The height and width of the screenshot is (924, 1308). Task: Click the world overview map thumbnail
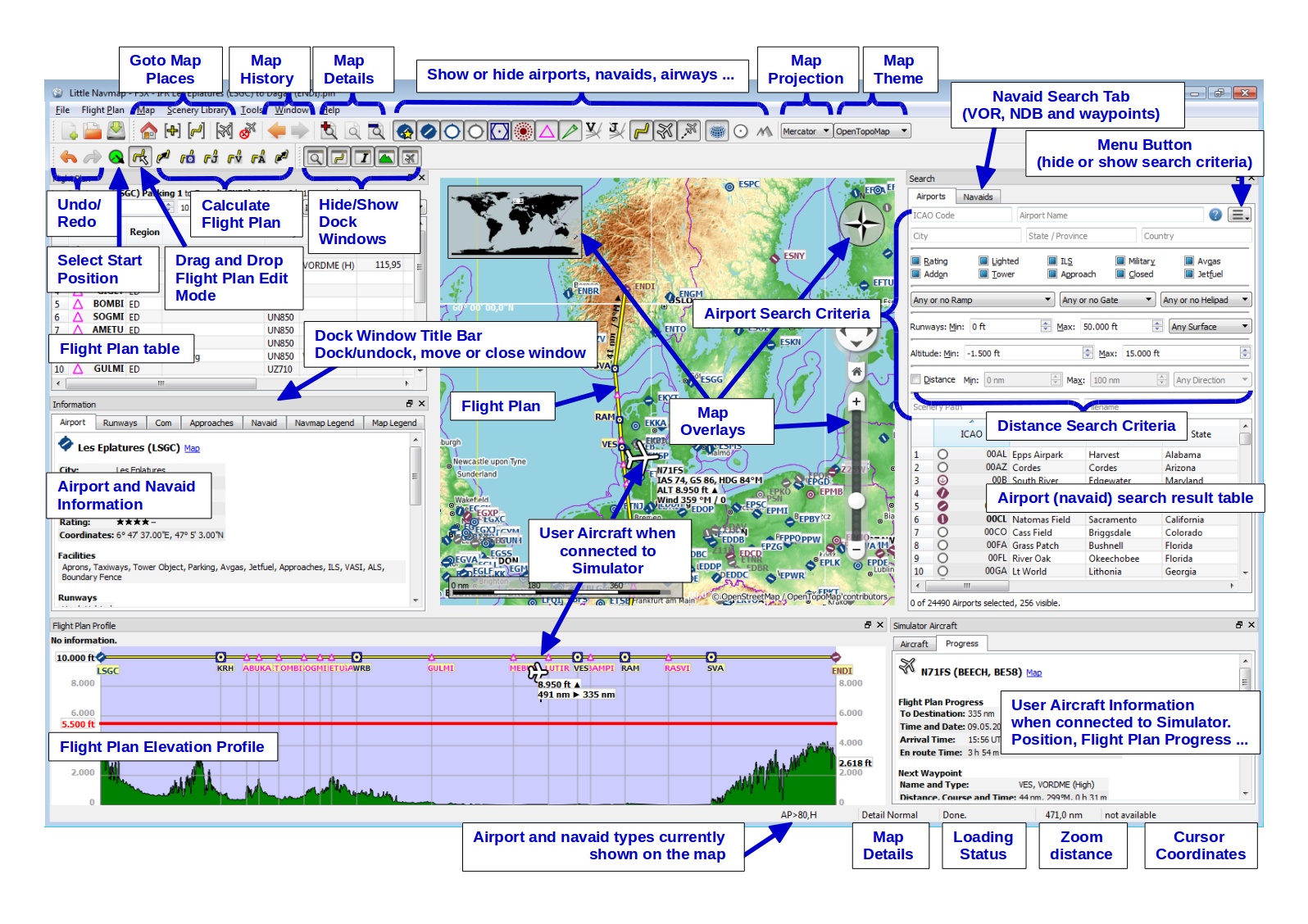(x=515, y=223)
